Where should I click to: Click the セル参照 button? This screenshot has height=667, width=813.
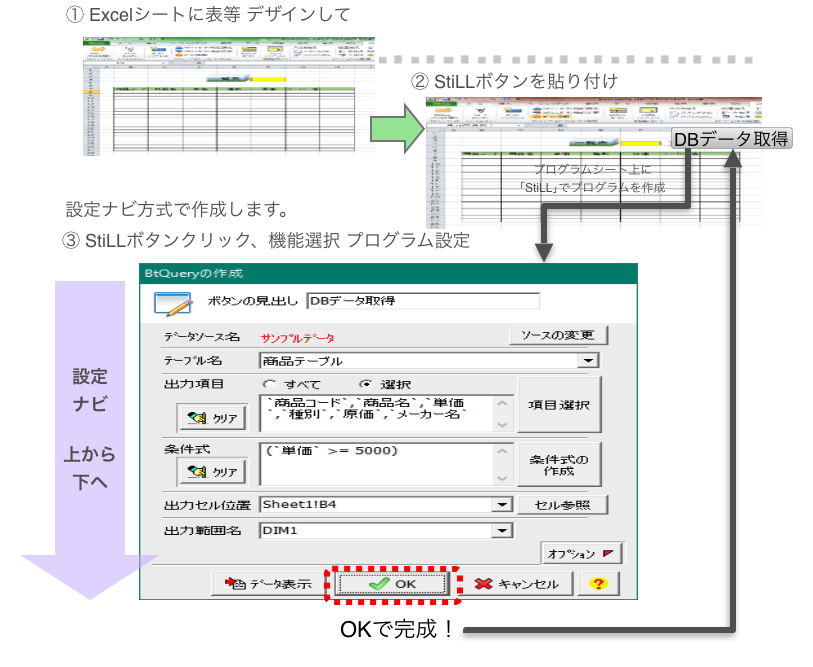coord(563,505)
